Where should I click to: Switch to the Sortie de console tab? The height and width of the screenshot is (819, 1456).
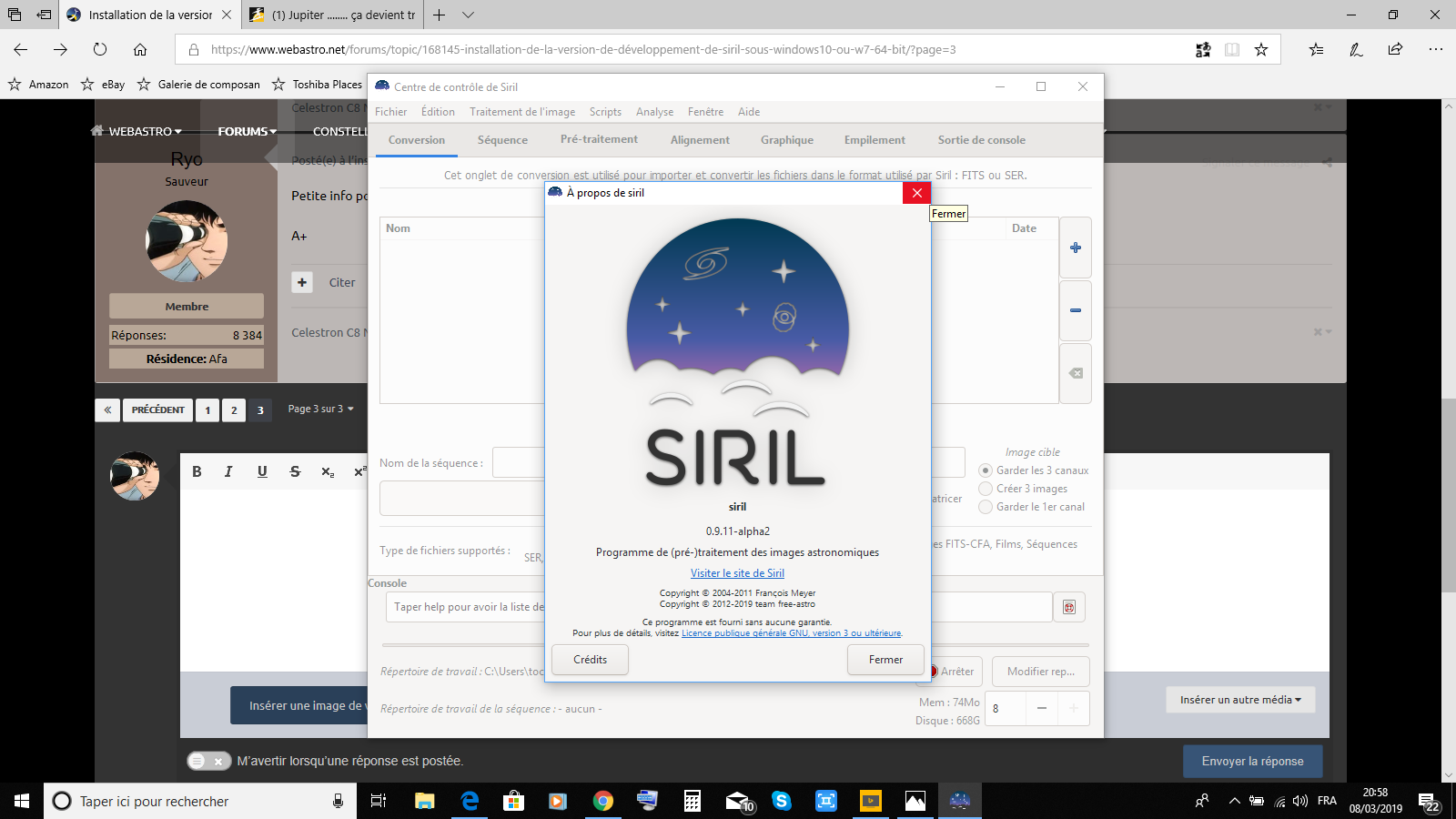pyautogui.click(x=981, y=140)
